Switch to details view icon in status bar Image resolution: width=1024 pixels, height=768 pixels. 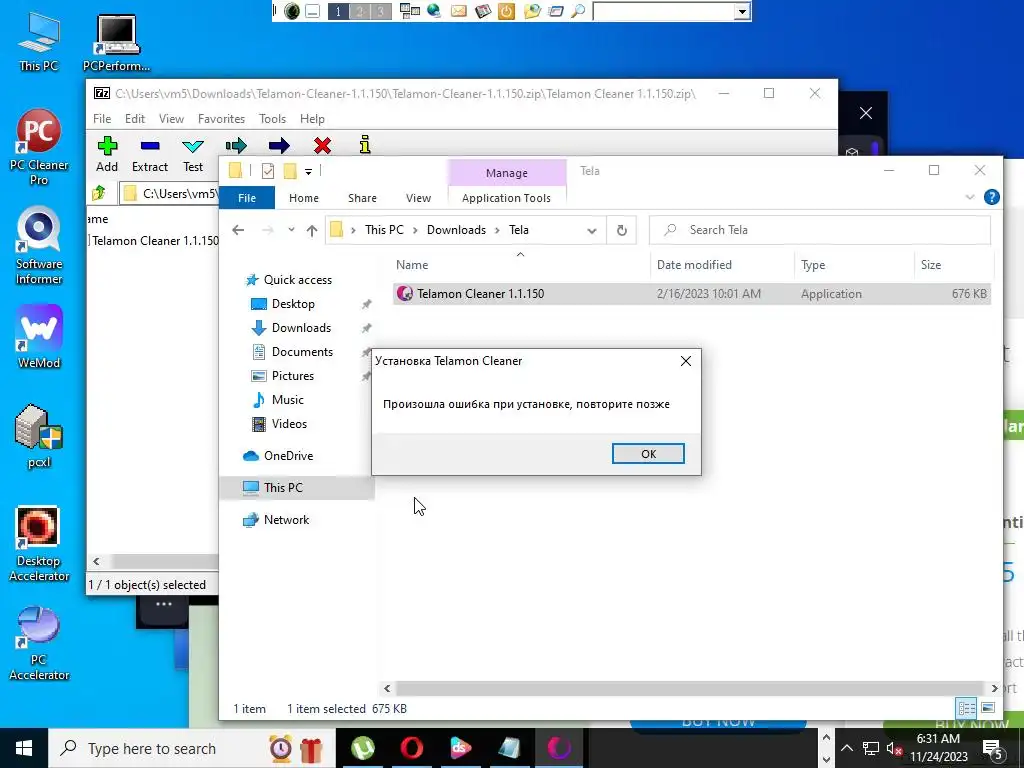click(x=967, y=708)
